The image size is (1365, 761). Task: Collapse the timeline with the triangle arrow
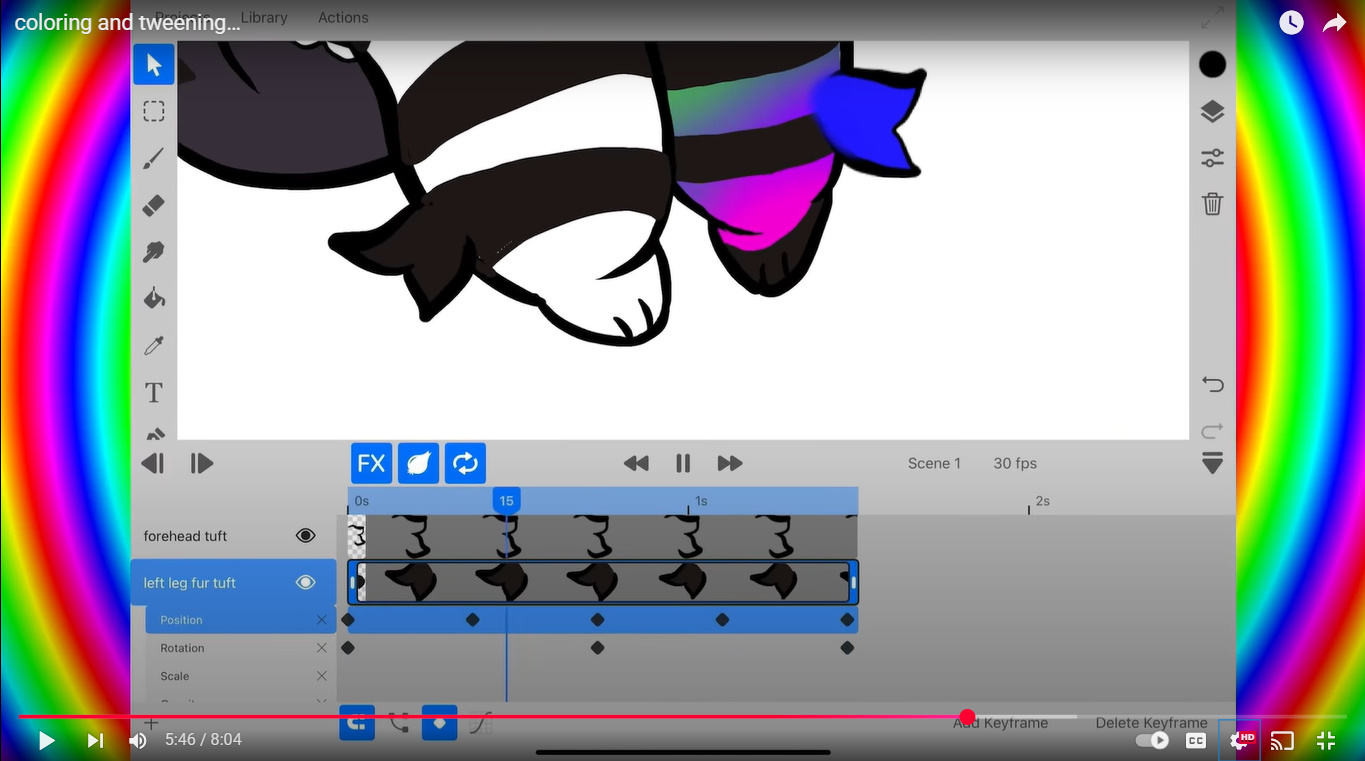(1212, 463)
